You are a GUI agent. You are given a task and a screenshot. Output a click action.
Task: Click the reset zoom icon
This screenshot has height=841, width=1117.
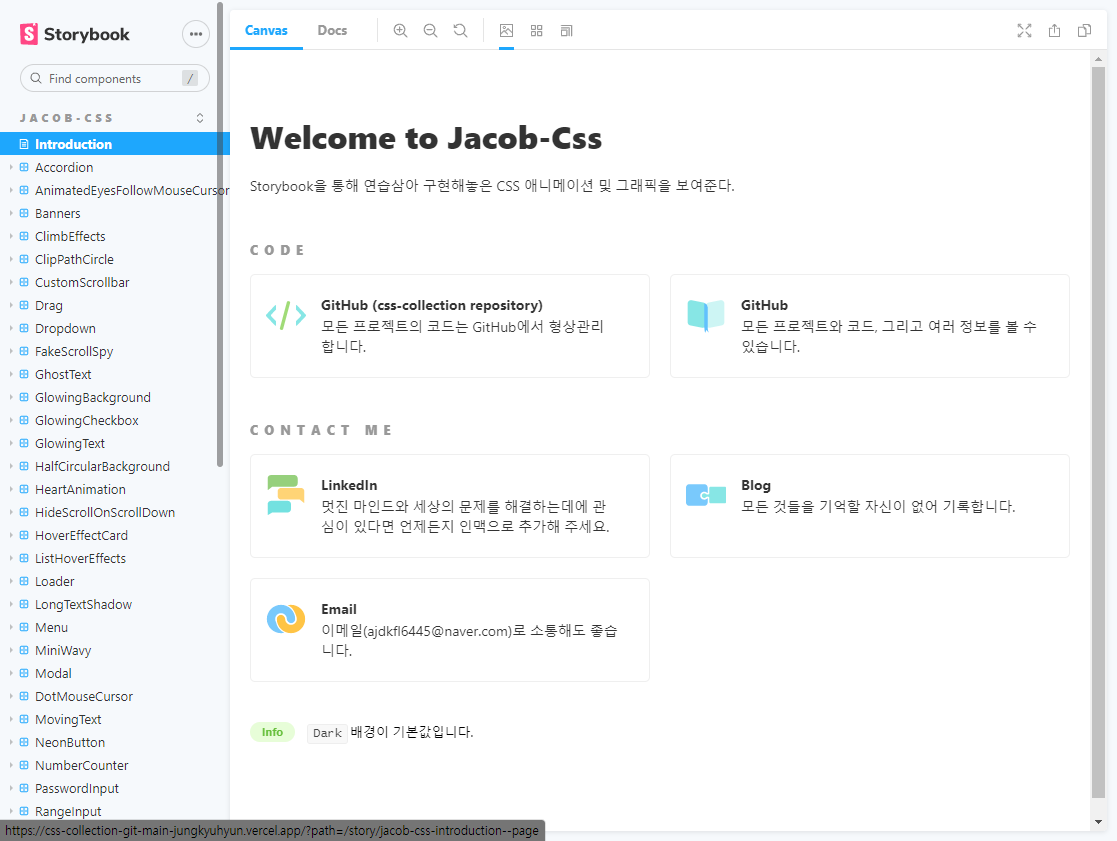click(460, 31)
